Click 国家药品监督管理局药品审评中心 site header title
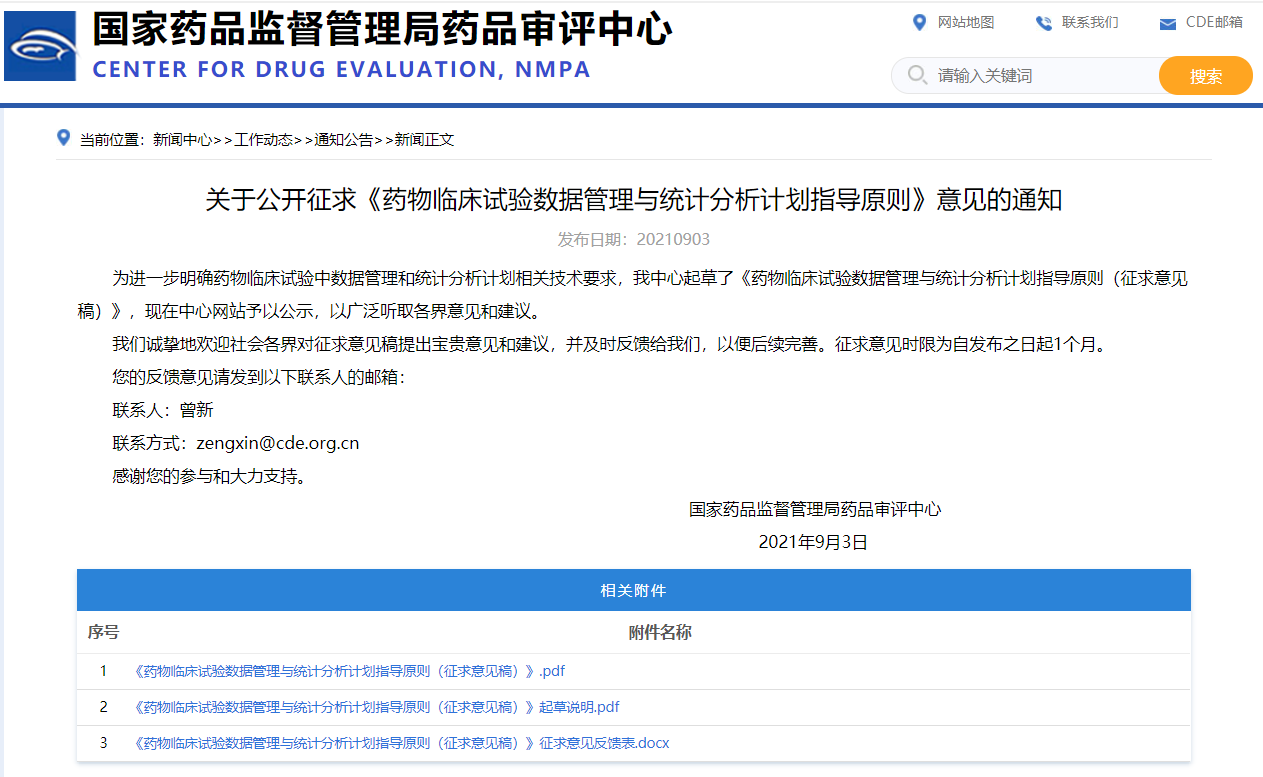 coord(383,30)
